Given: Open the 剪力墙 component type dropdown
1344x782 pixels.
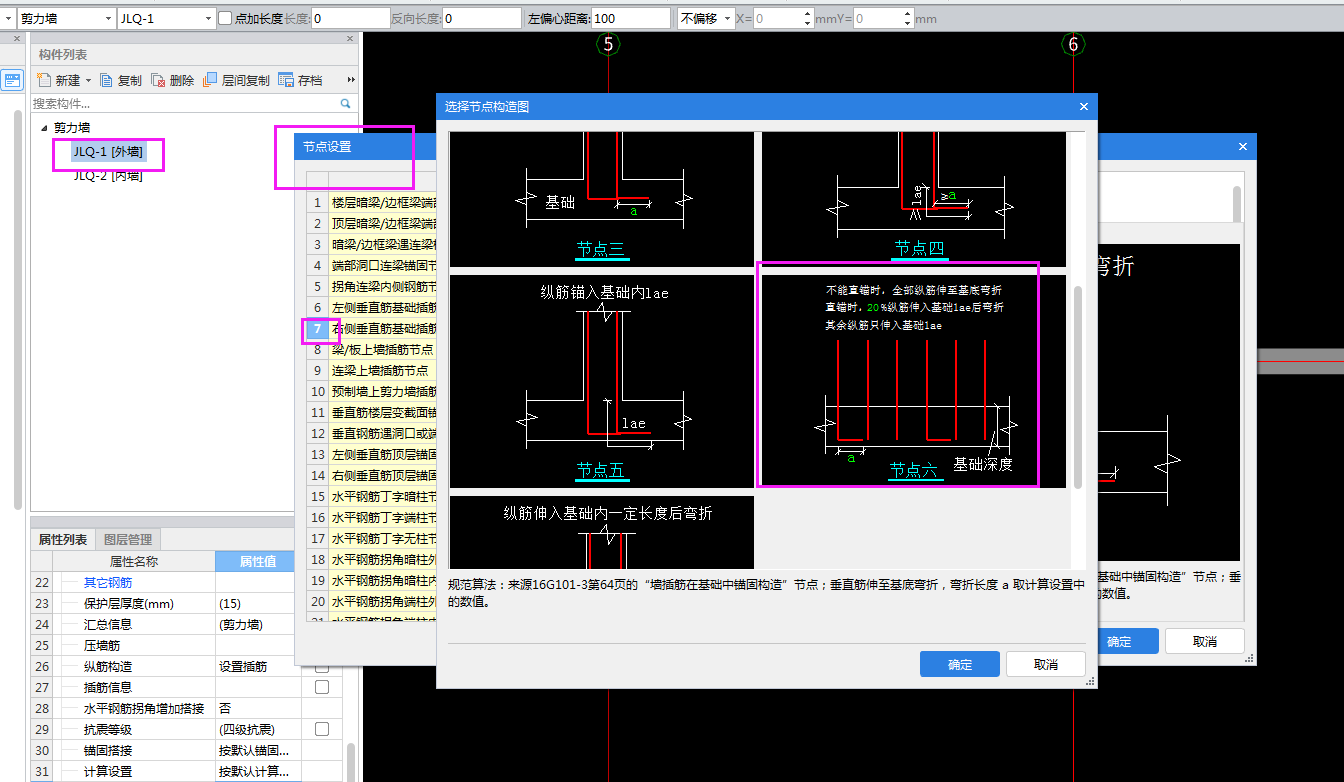Looking at the screenshot, I should point(107,18).
